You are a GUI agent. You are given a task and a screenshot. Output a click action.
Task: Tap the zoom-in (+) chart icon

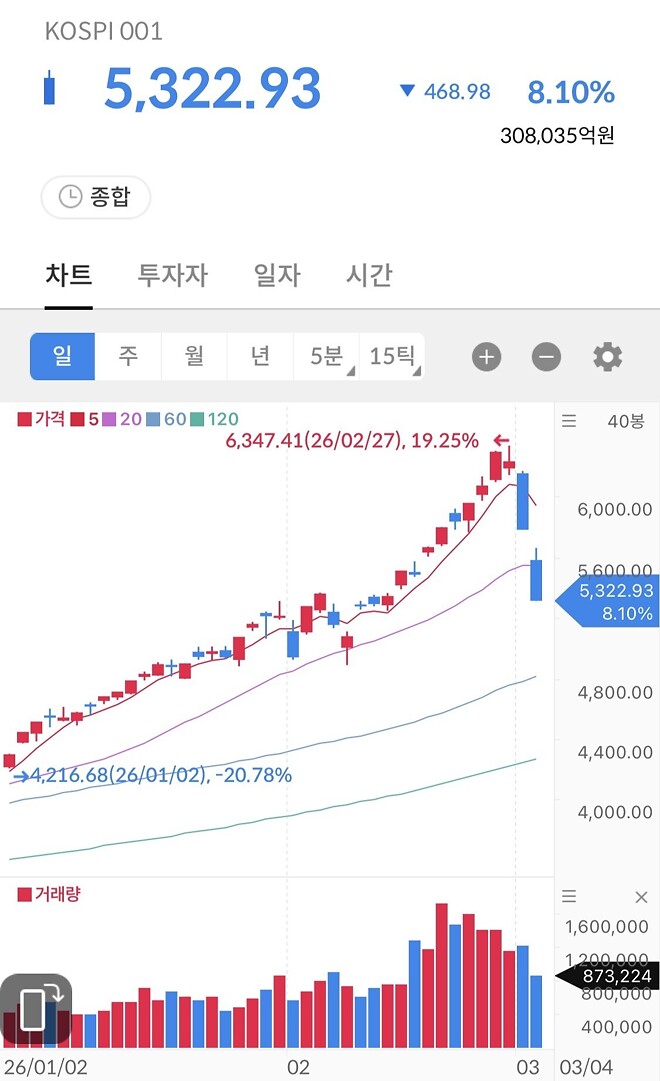pos(486,356)
